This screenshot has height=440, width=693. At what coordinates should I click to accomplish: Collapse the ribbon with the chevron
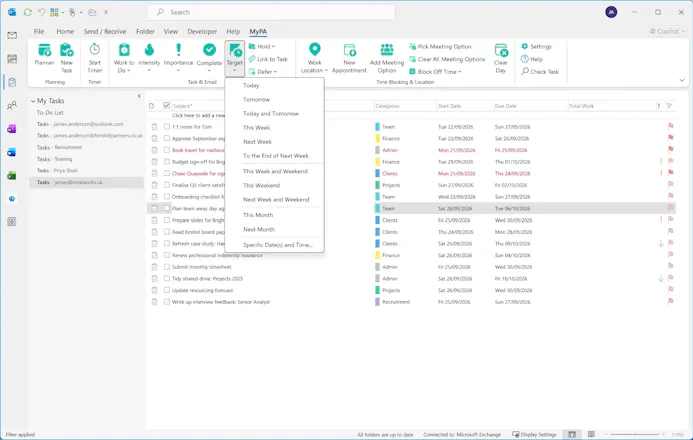click(682, 80)
